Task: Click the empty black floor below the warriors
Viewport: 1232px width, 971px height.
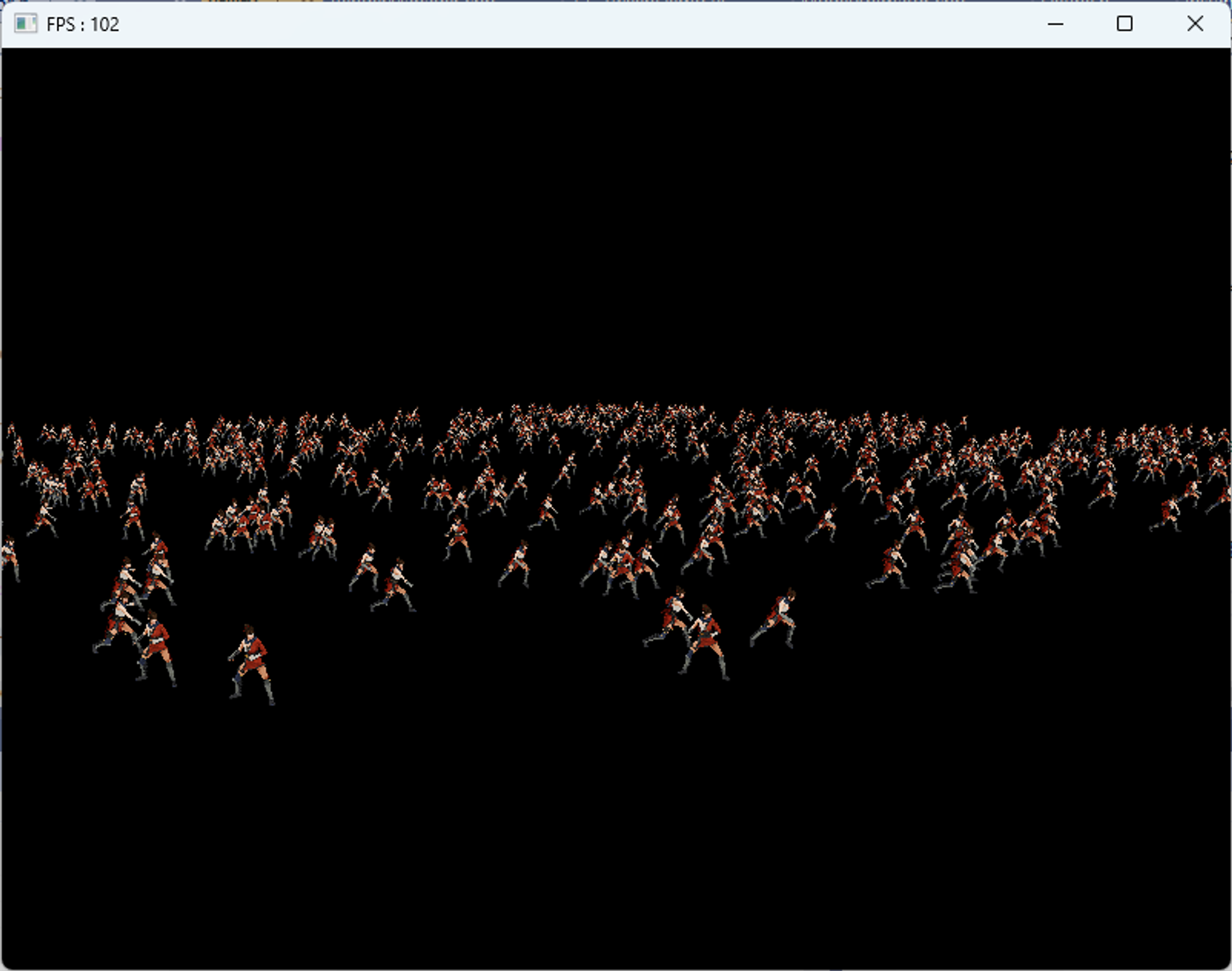Action: (x=616, y=832)
